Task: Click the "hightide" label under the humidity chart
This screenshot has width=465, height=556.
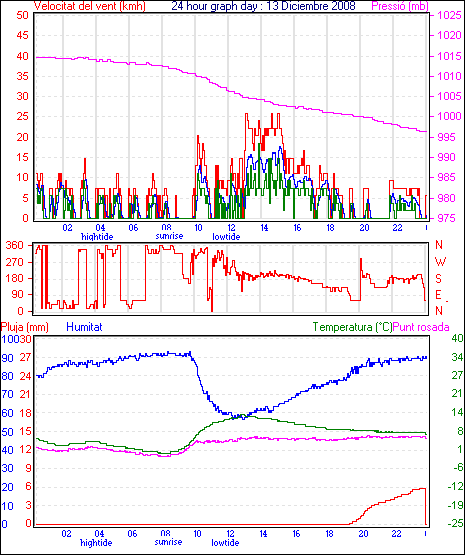Action: click(96, 543)
